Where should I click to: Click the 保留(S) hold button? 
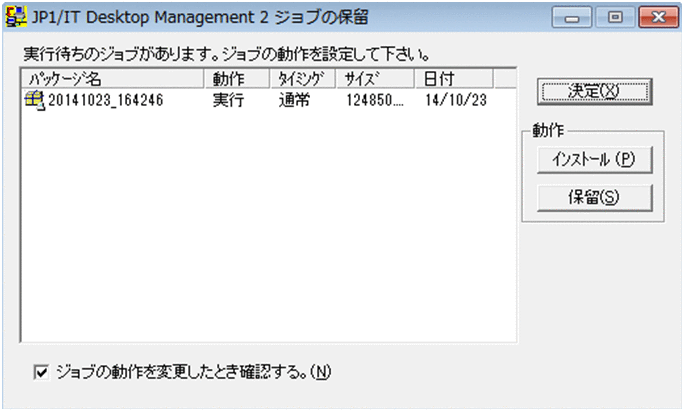[x=595, y=198]
